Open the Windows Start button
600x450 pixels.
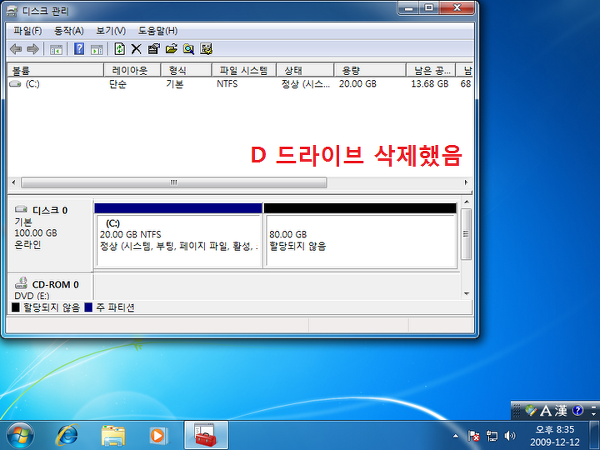[20, 436]
